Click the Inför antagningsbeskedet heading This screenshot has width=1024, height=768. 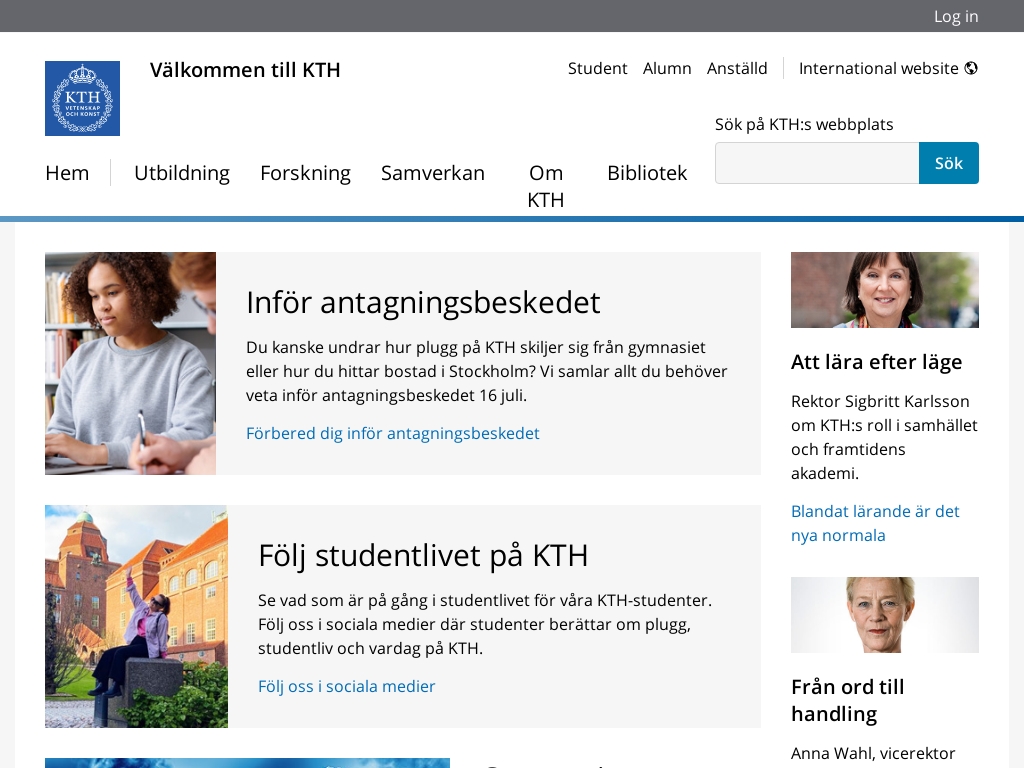[423, 302]
